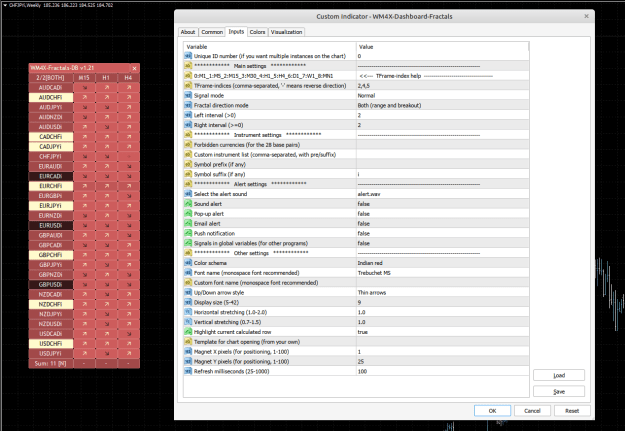The width and height of the screenshot is (625, 431).
Task: Click 2/2[BOTH] header cell in dashboard
Action: click(51, 78)
